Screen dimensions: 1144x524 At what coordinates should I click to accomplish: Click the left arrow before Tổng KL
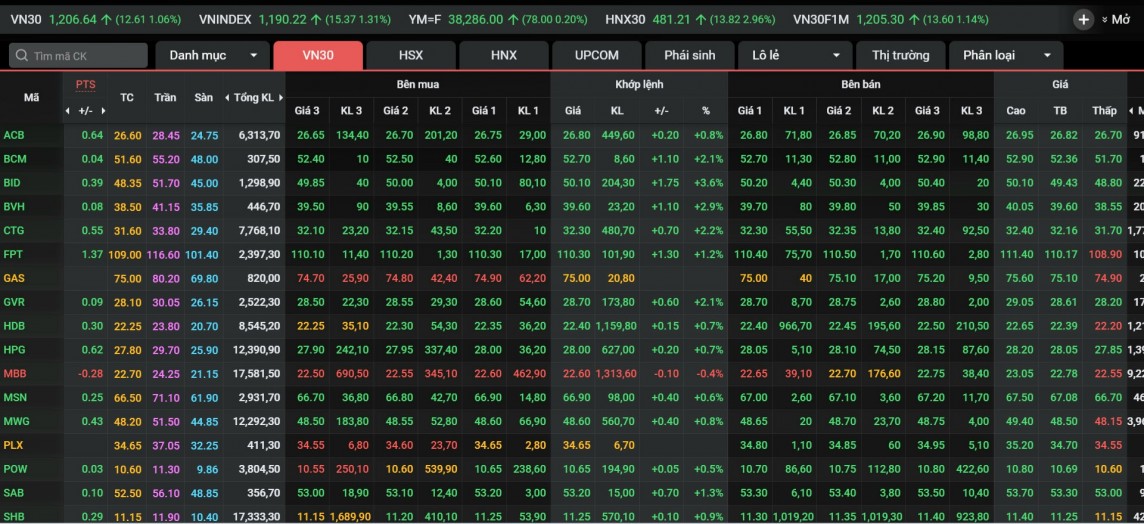(x=228, y=98)
